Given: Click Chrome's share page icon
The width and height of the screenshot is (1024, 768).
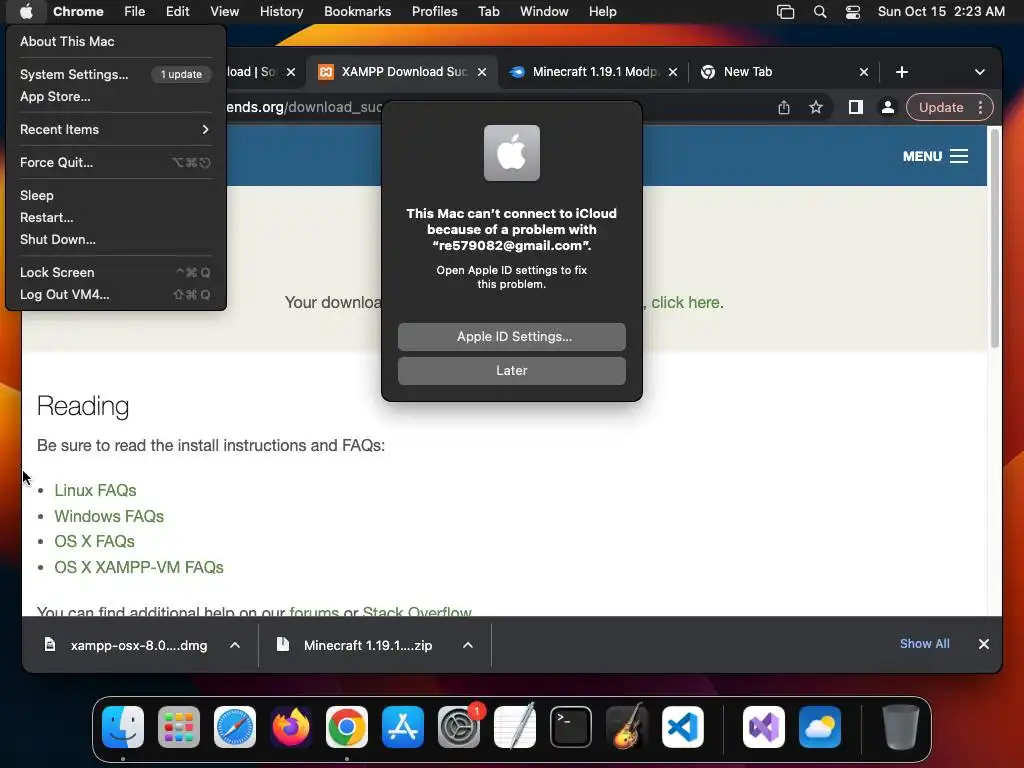Looking at the screenshot, I should (784, 108).
